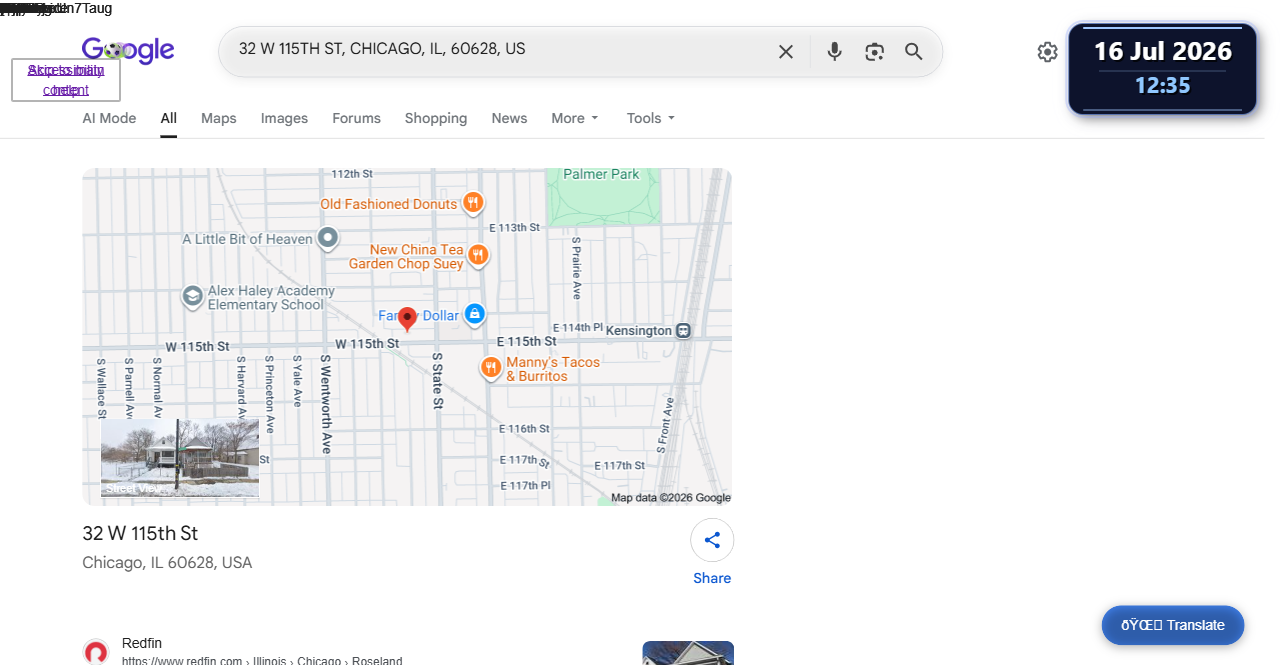Switch to Images tab
The height and width of the screenshot is (665, 1280).
(284, 118)
